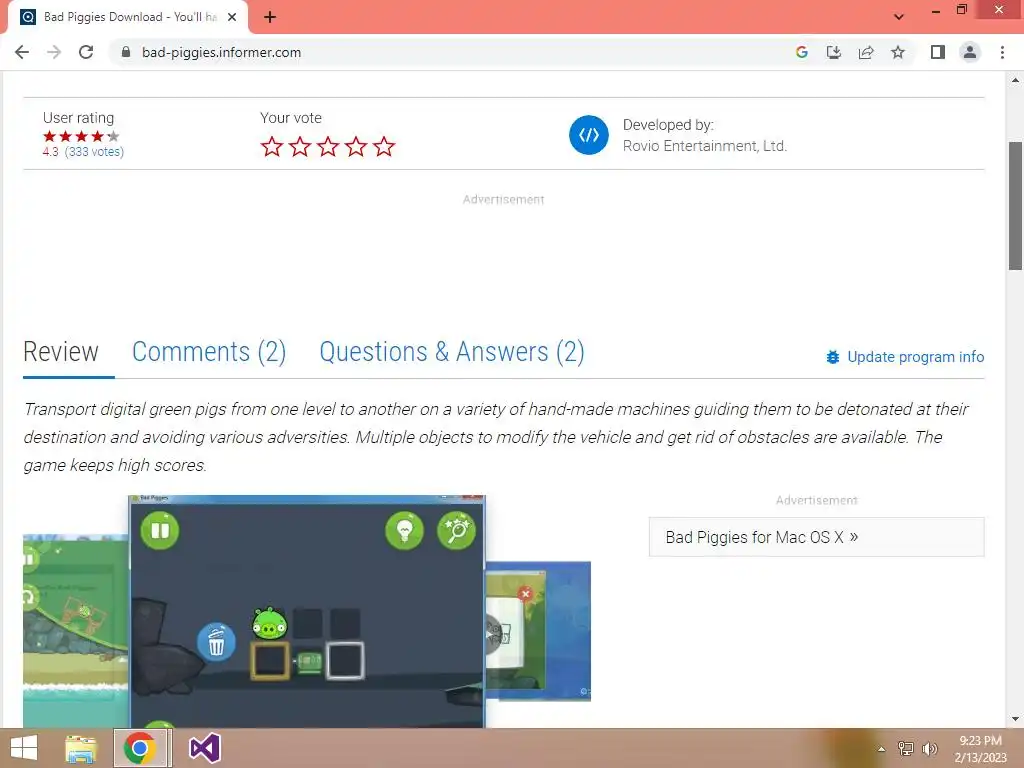Close the Bad Piggies Download tab
The width and height of the screenshot is (1024, 768).
click(x=232, y=18)
